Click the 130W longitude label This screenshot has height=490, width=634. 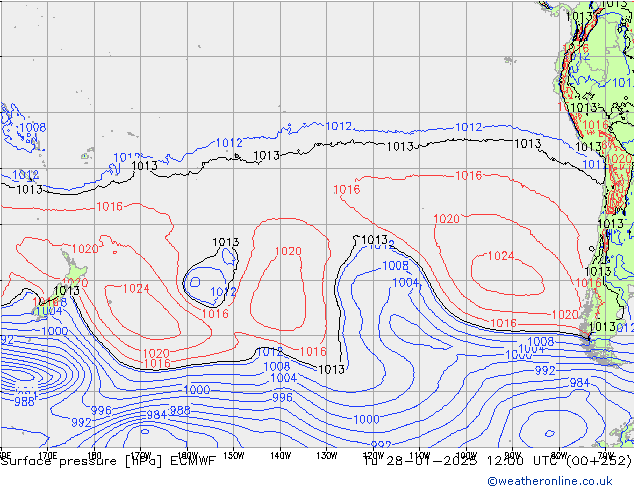(327, 456)
